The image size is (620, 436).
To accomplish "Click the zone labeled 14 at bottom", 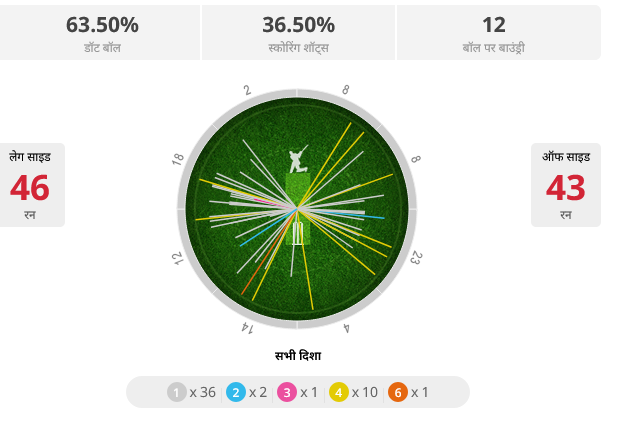I will click(248, 328).
